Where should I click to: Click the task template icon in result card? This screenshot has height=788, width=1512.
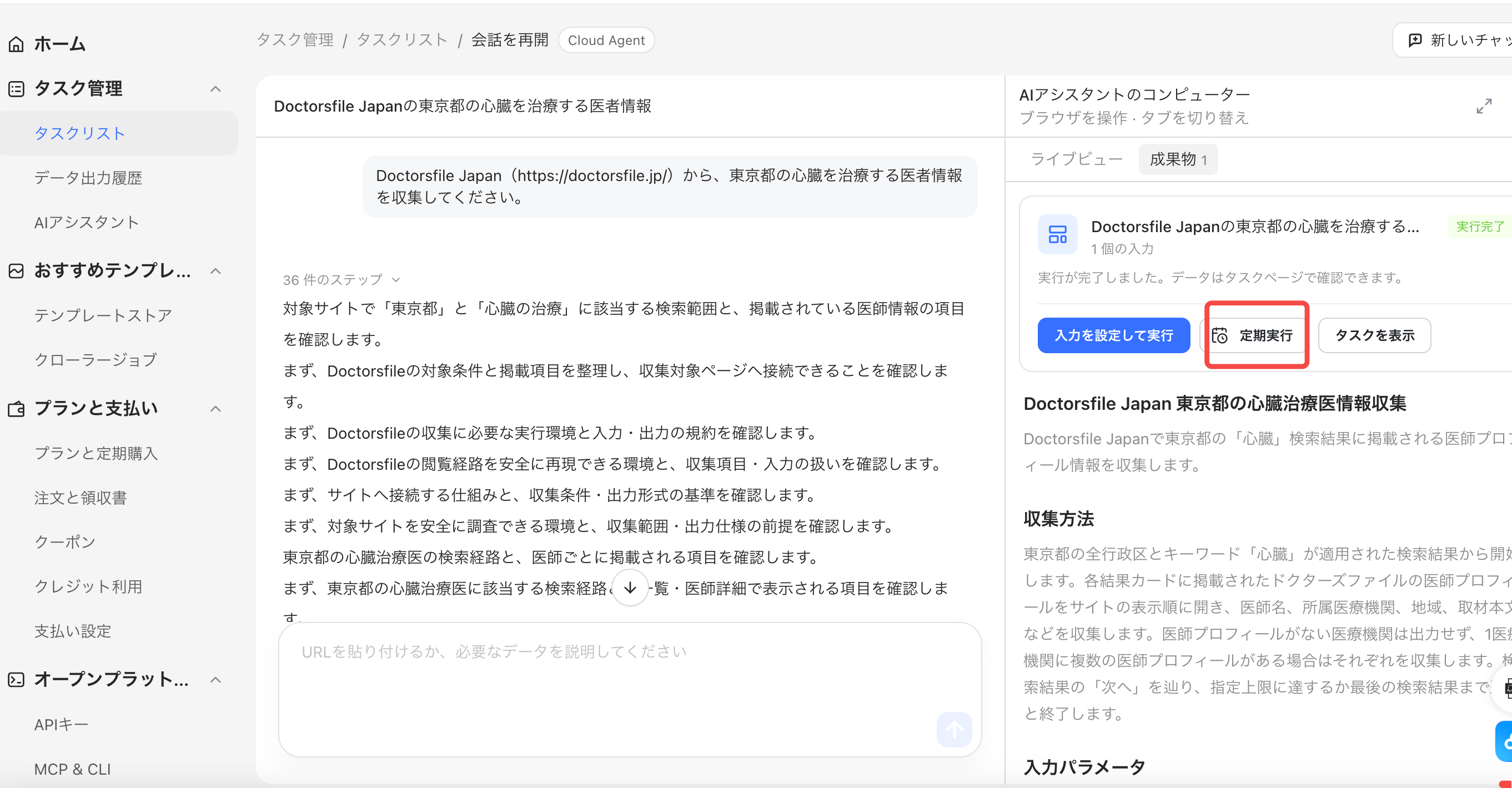pos(1057,234)
